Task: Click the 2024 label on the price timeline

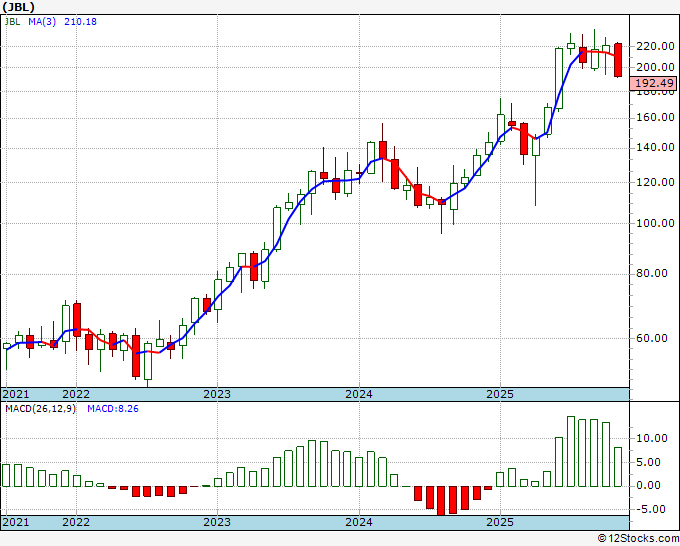Action: pyautogui.click(x=359, y=394)
